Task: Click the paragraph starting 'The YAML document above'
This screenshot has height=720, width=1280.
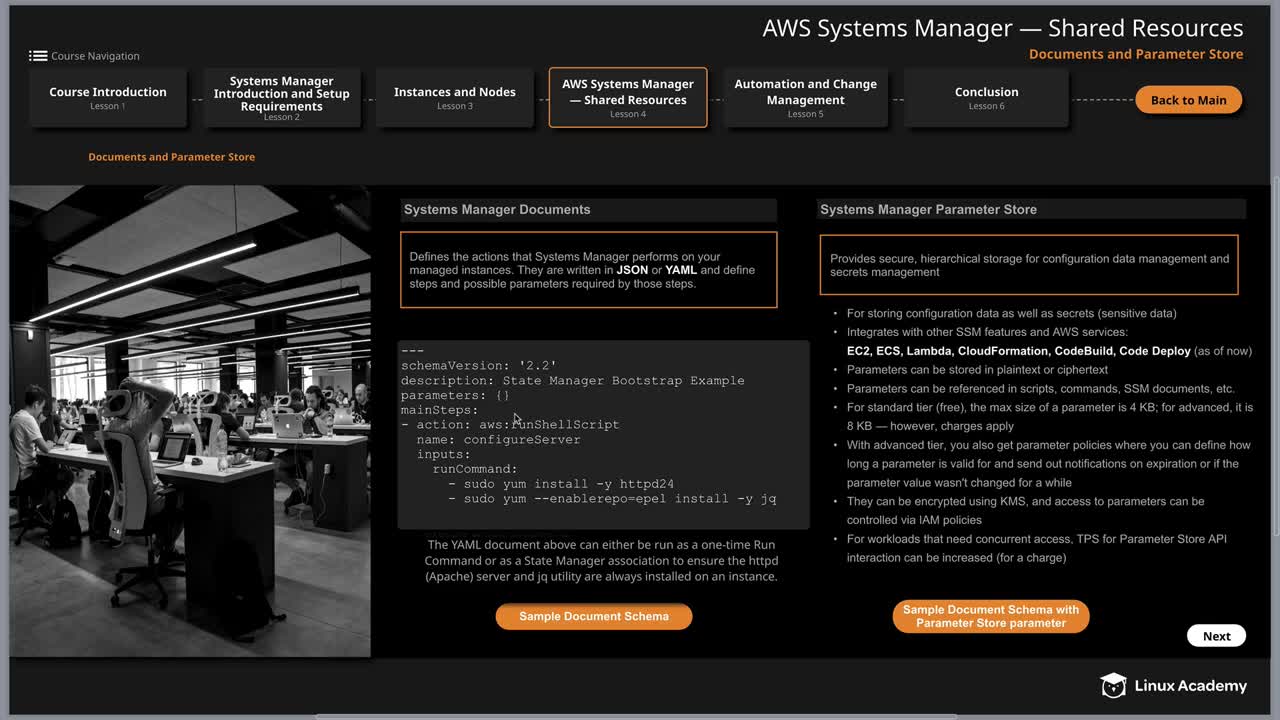Action: (601, 561)
